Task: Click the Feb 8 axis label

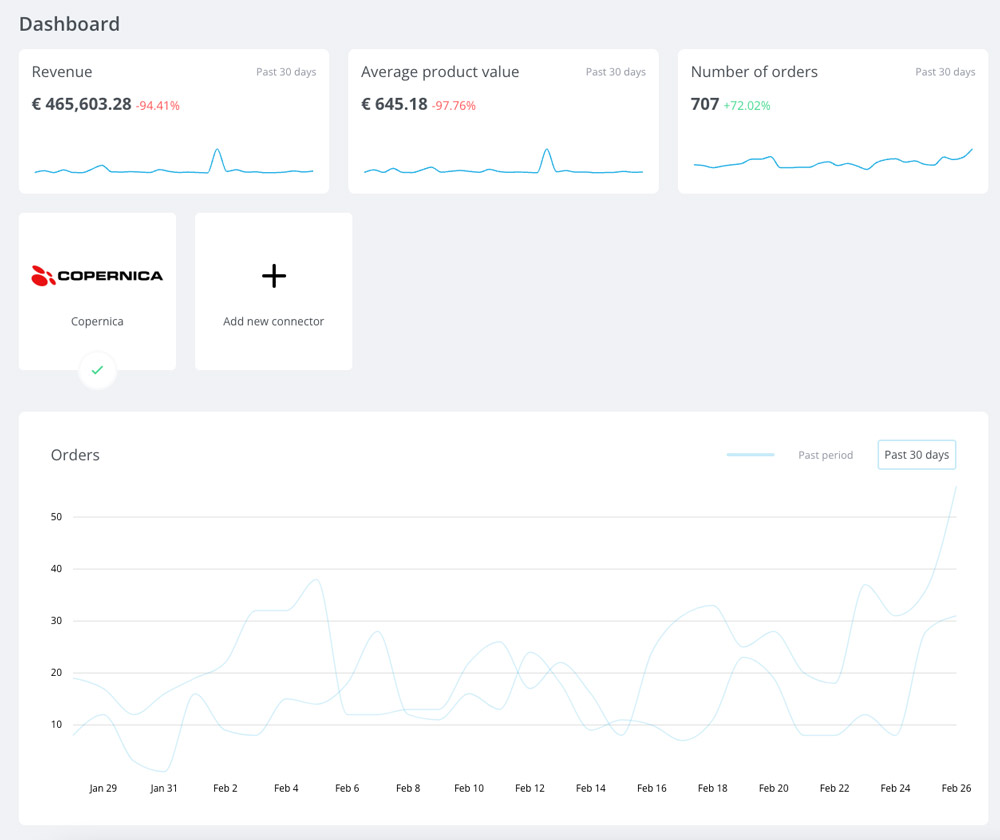Action: [x=408, y=788]
